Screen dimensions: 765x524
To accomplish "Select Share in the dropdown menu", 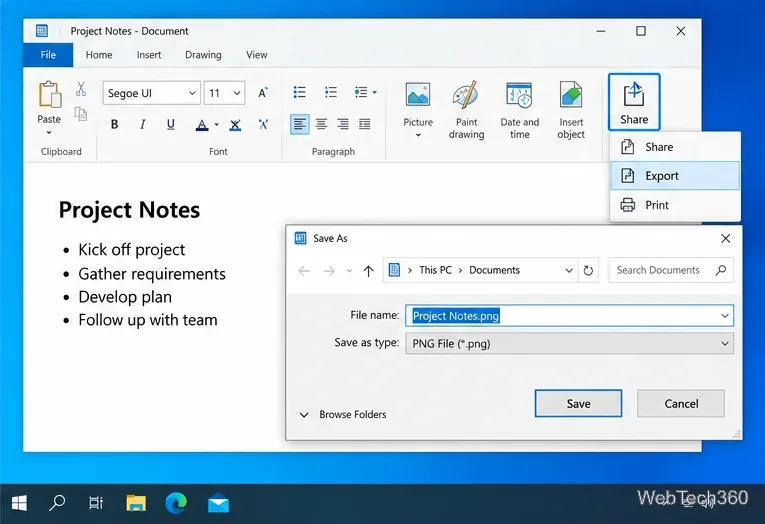I will point(675,147).
